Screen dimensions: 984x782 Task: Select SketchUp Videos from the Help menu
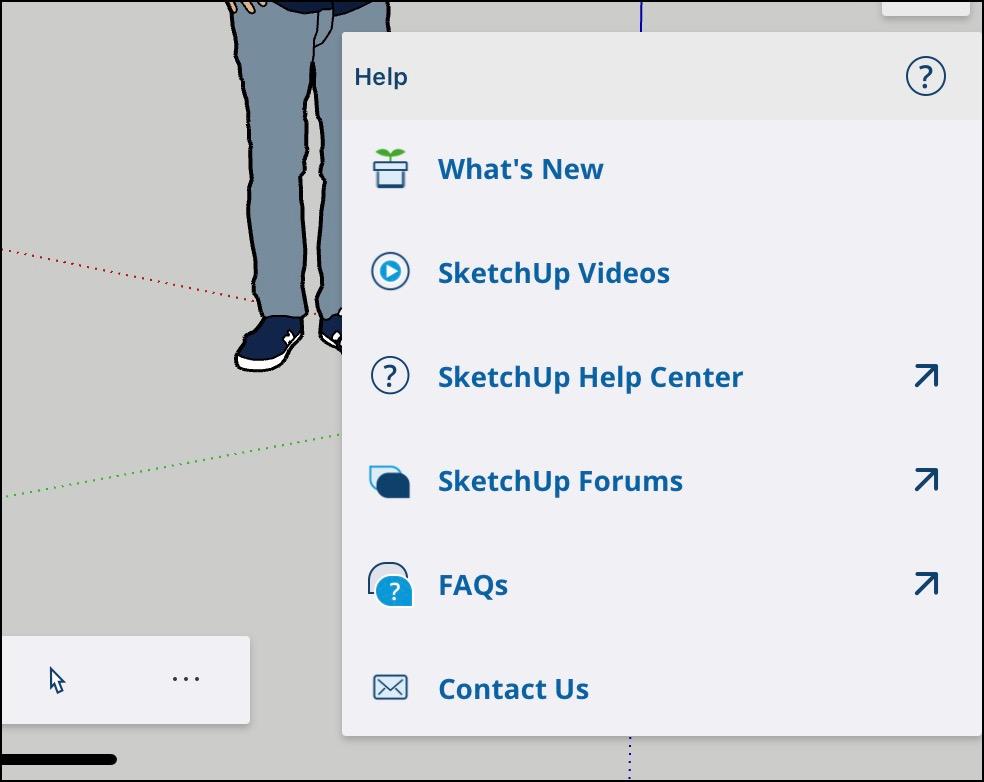coord(553,272)
